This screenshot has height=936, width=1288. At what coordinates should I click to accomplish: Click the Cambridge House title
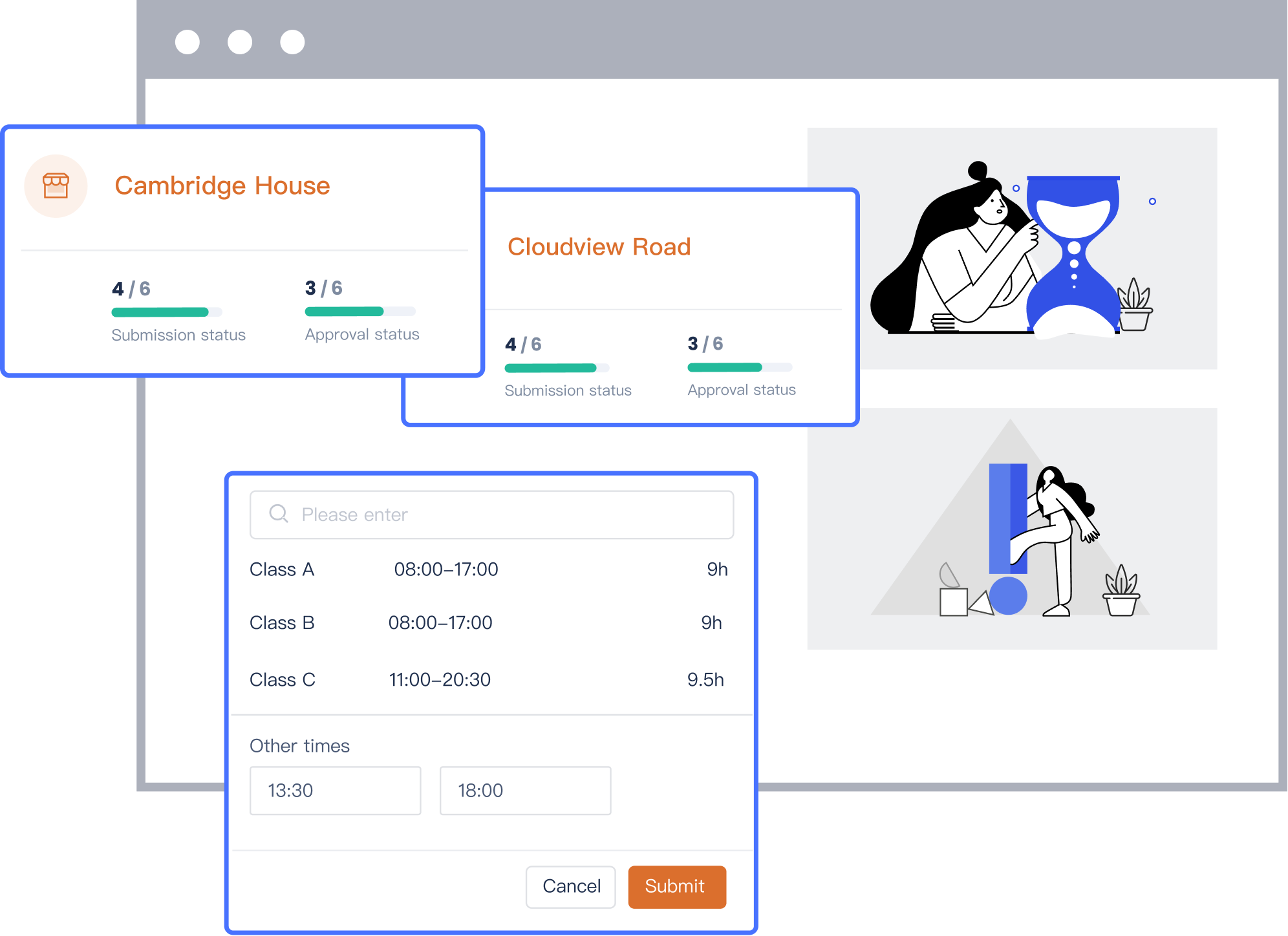[222, 186]
